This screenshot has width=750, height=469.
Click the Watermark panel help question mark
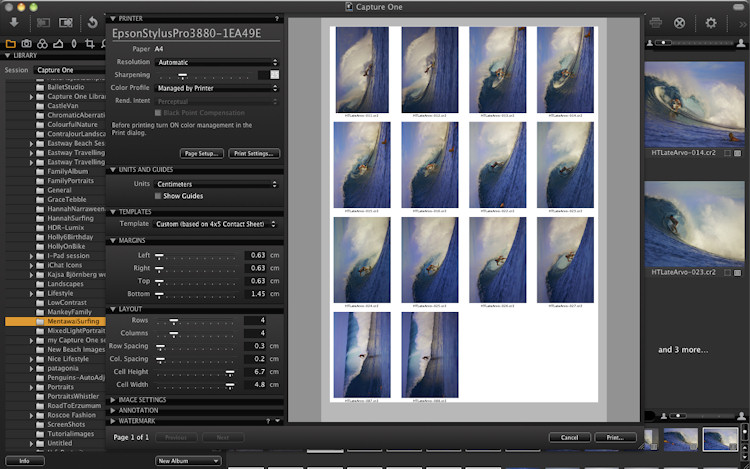pos(268,421)
